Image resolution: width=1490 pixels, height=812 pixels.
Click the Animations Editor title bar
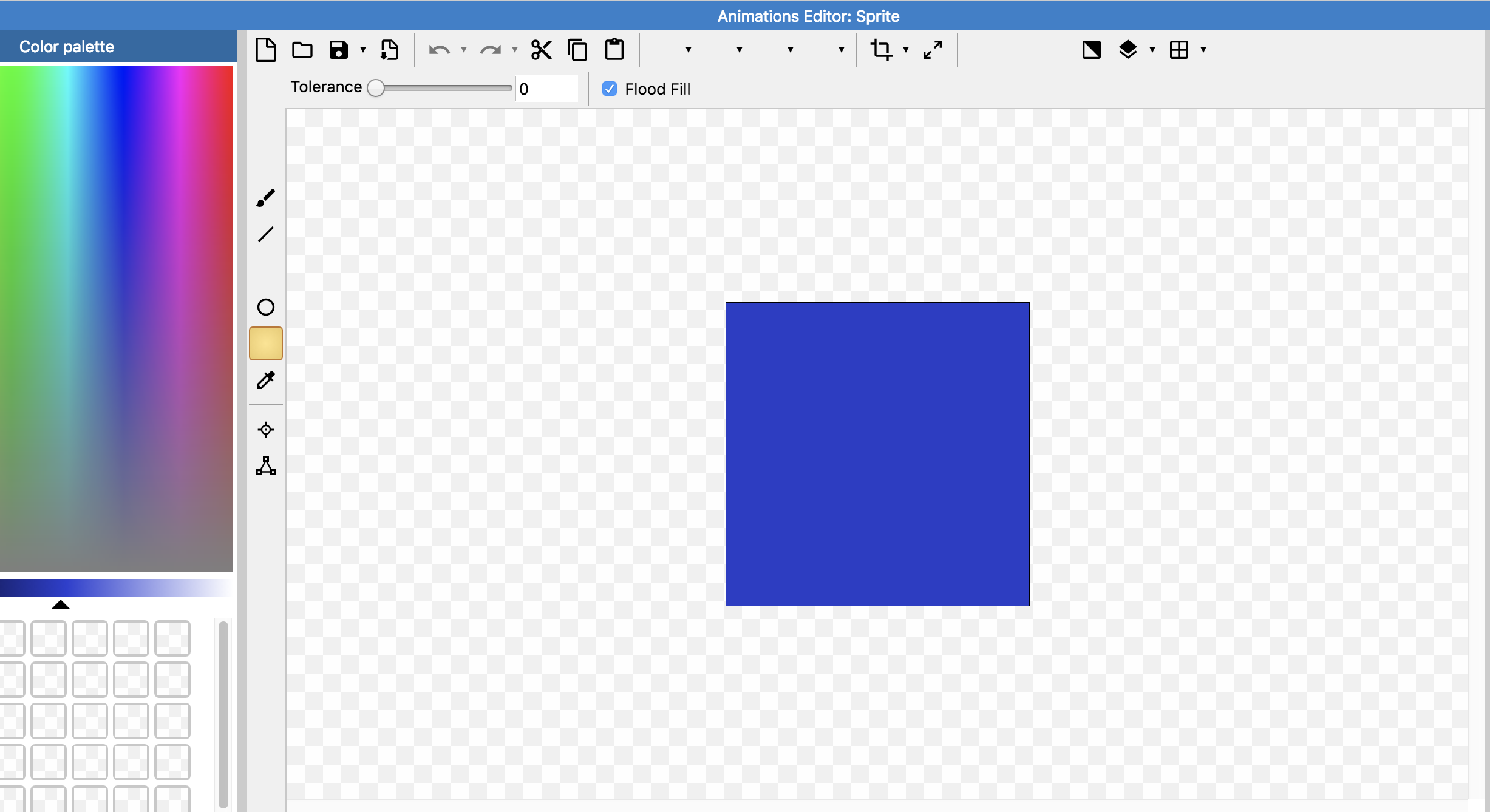click(808, 16)
